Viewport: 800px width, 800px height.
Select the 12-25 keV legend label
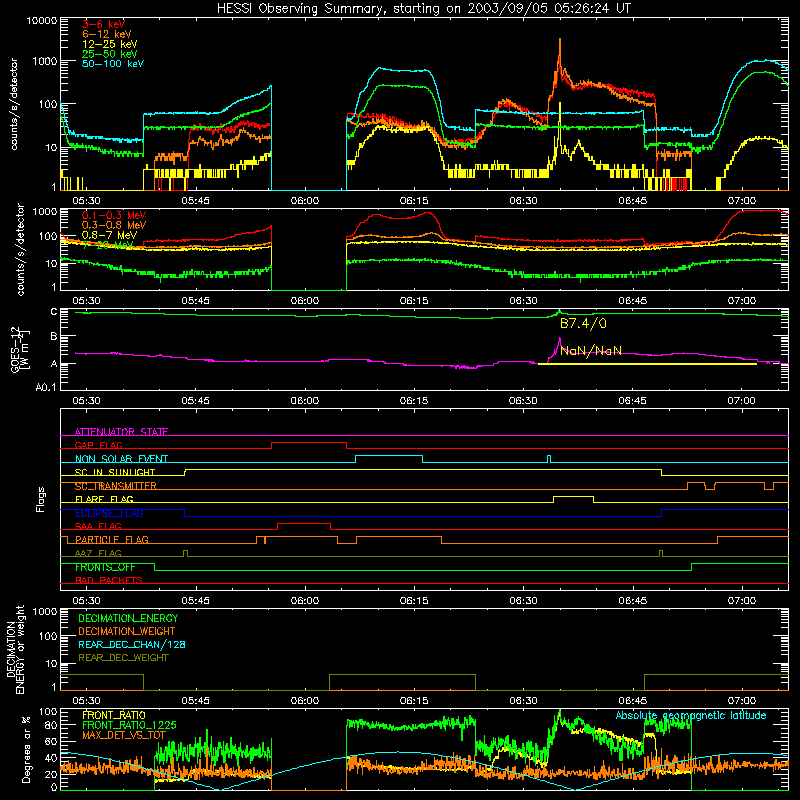point(110,44)
